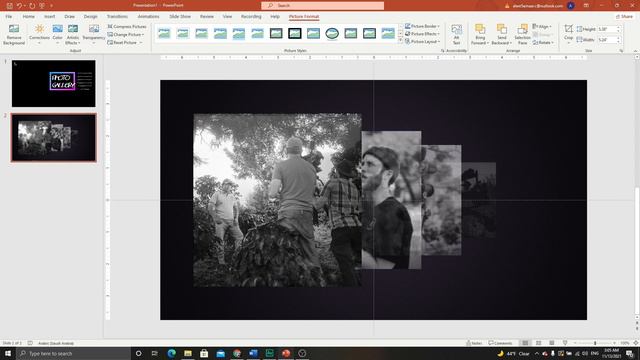
Task: Open Artistic Effects options
Action: [73, 34]
